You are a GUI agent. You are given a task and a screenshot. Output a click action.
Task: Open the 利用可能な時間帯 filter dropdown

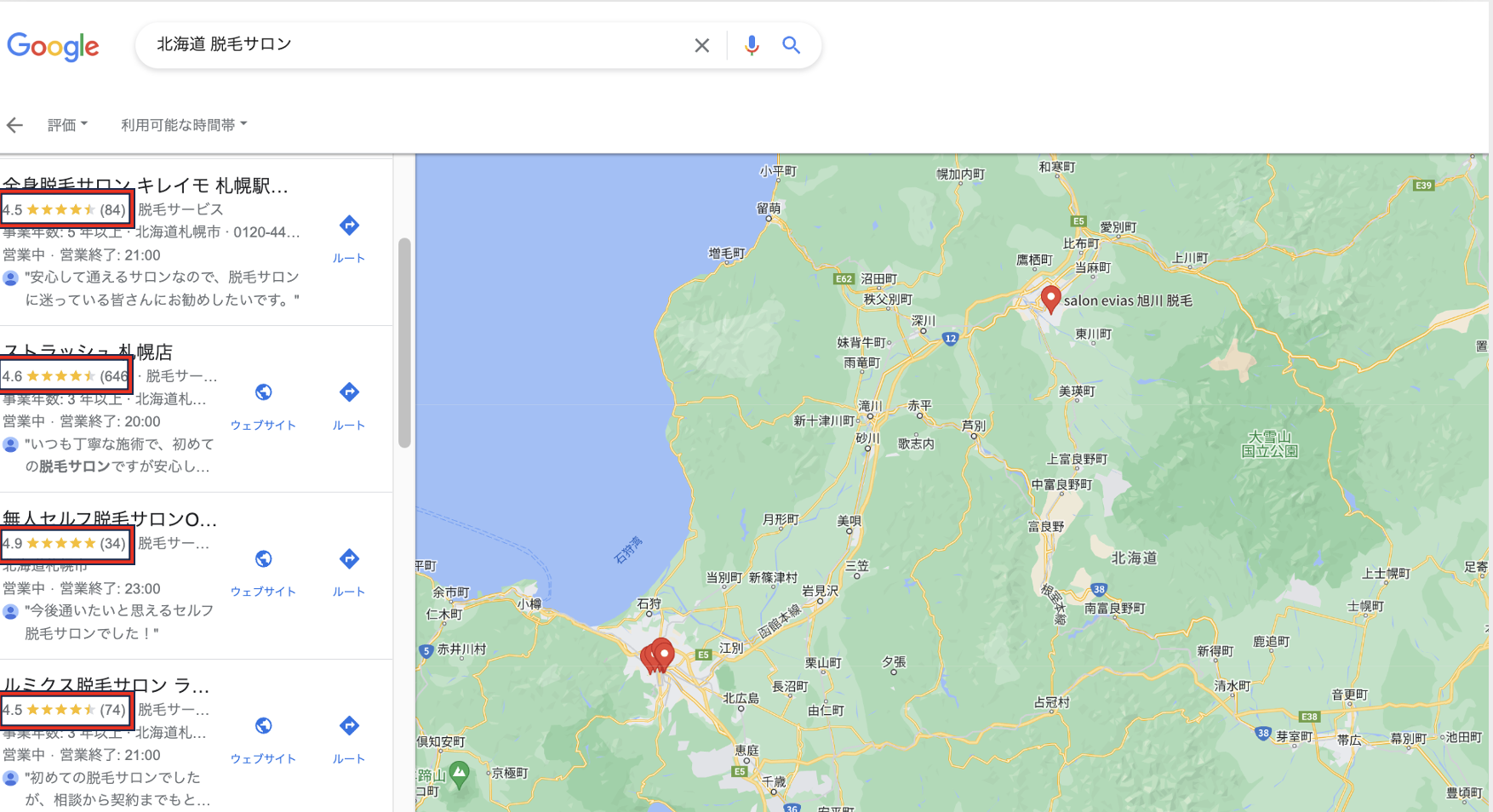click(x=184, y=125)
